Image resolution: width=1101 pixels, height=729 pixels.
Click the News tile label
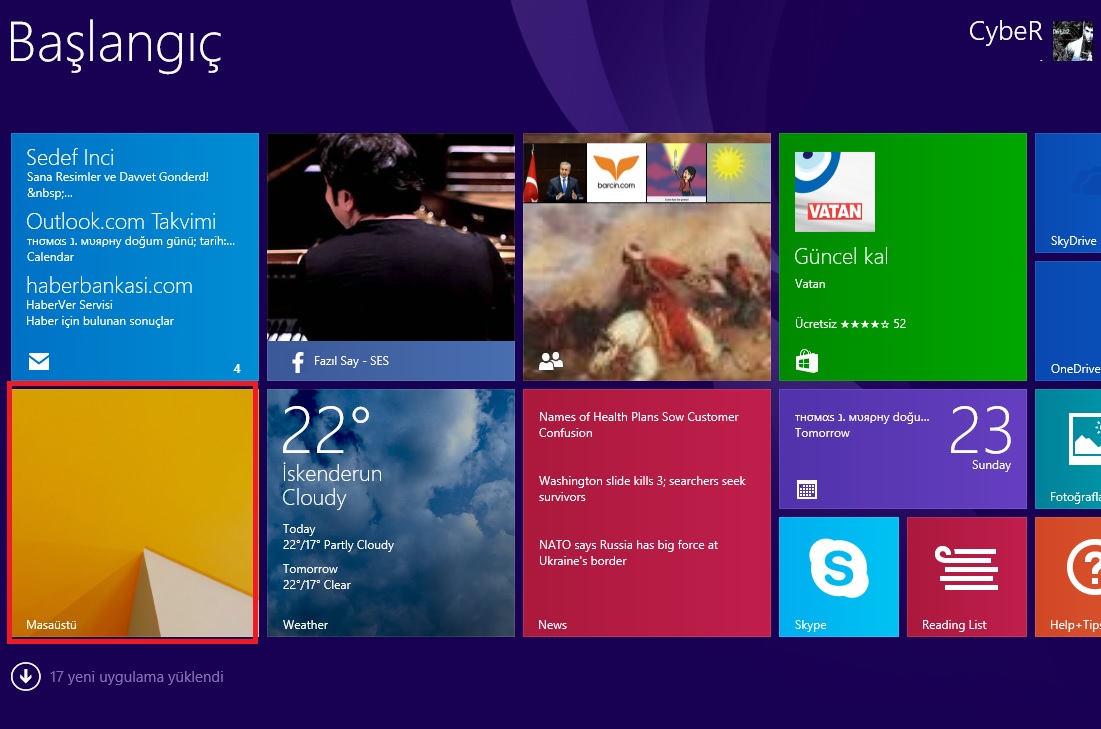click(x=553, y=624)
